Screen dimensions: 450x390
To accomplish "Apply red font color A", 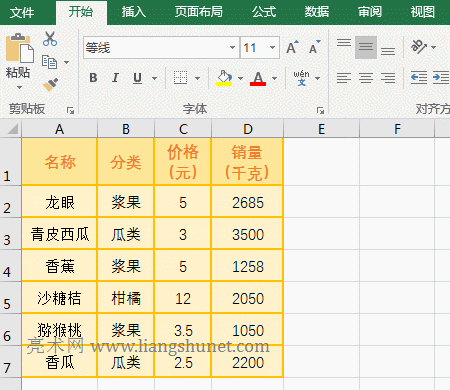I will [258, 78].
